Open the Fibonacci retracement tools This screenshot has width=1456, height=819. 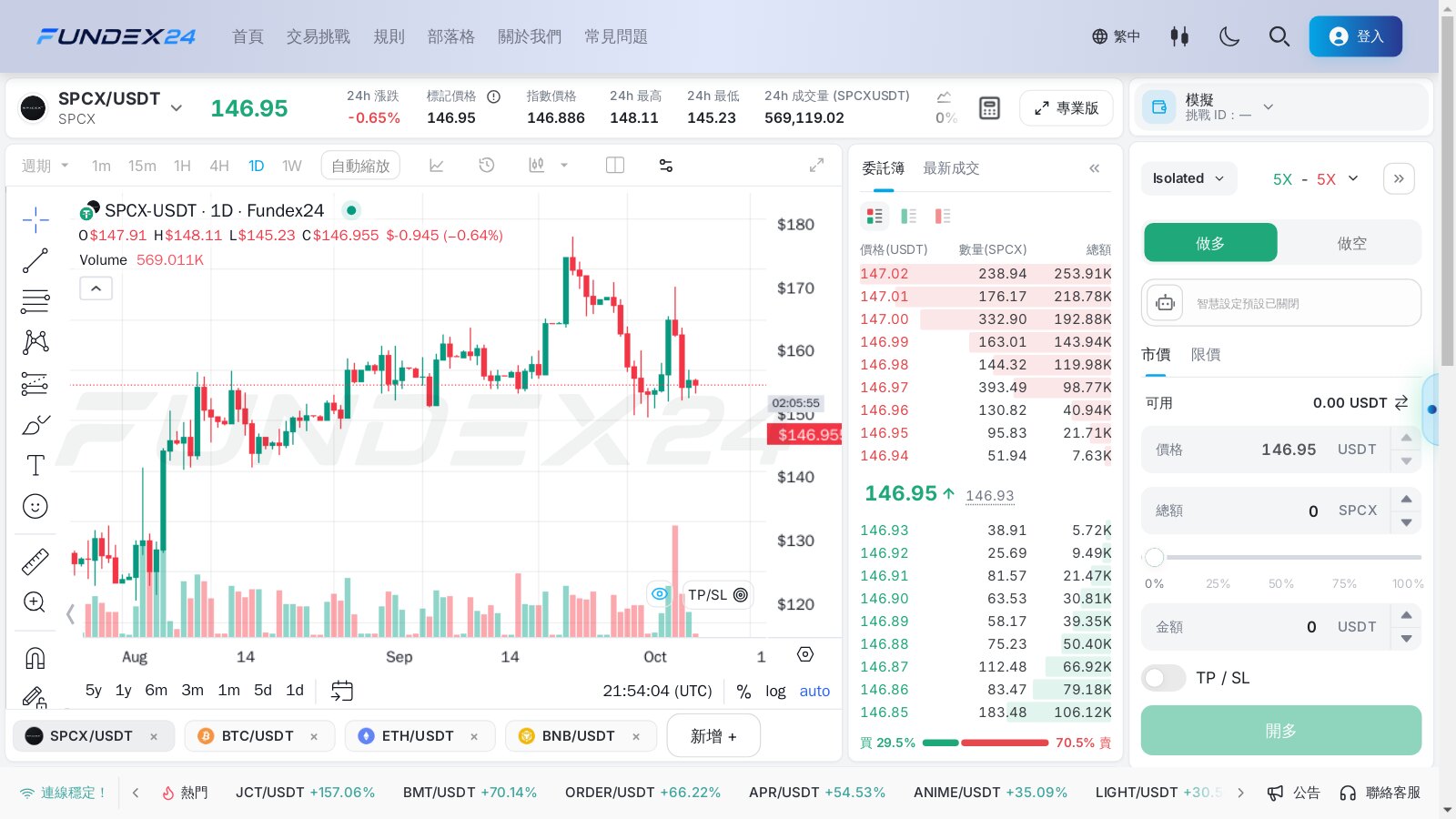tap(35, 301)
